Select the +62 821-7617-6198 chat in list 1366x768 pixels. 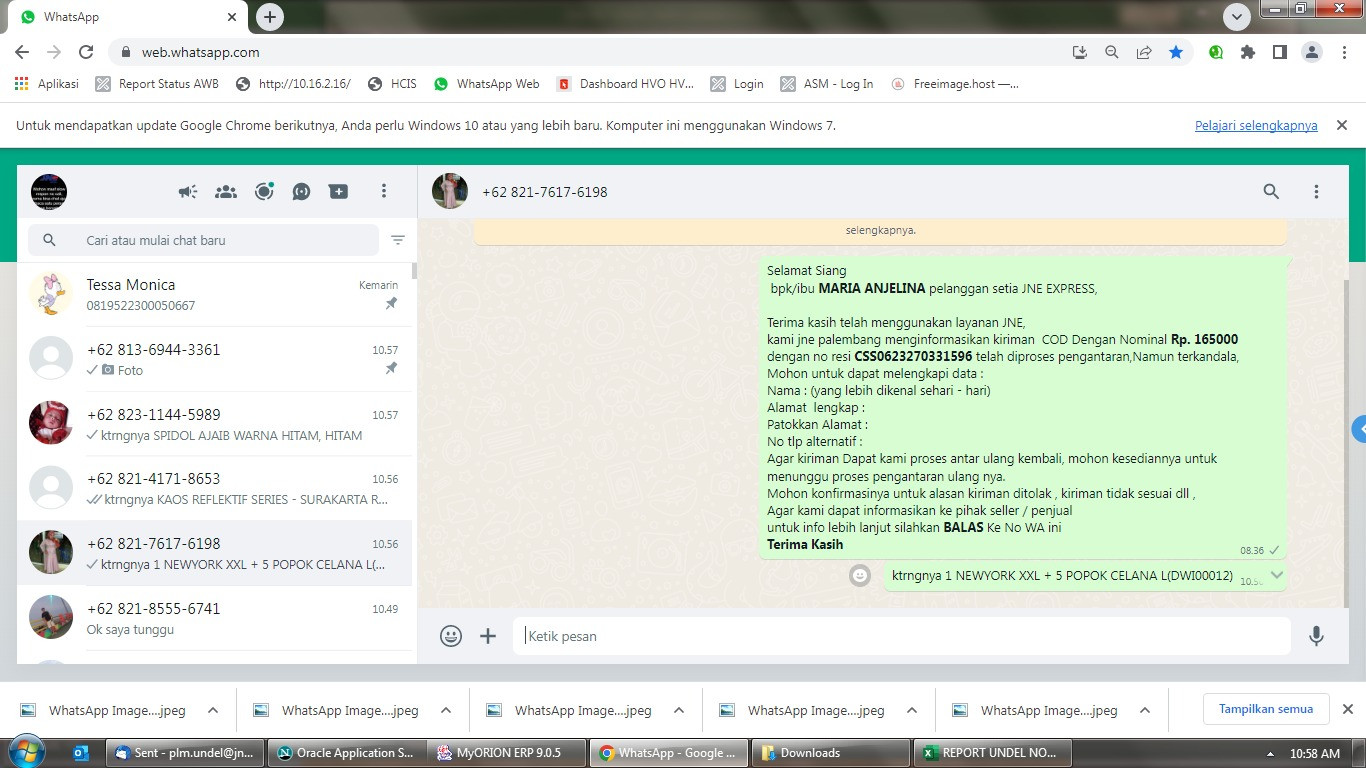click(x=217, y=553)
